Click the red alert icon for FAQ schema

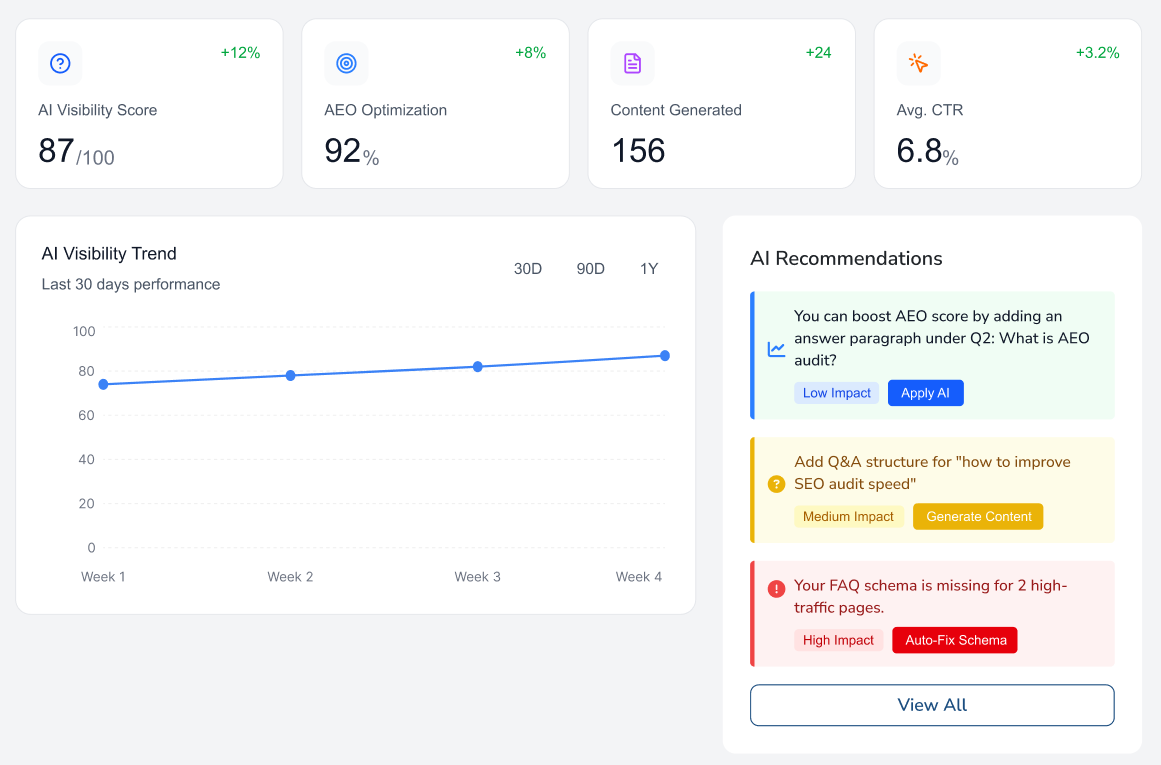pyautogui.click(x=776, y=589)
